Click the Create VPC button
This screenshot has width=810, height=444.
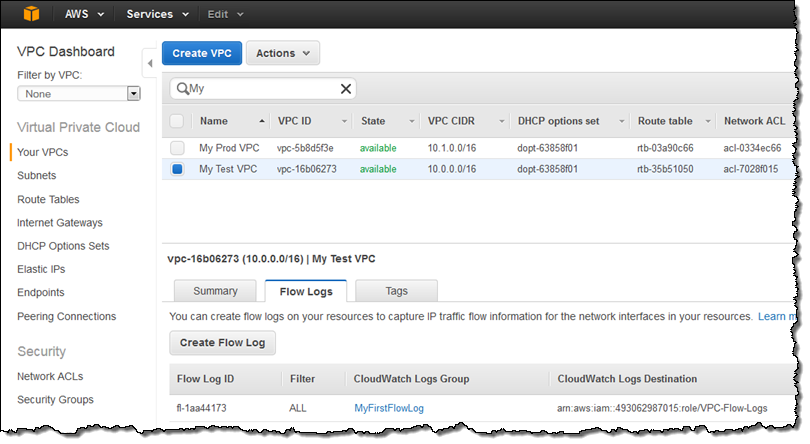pos(202,54)
